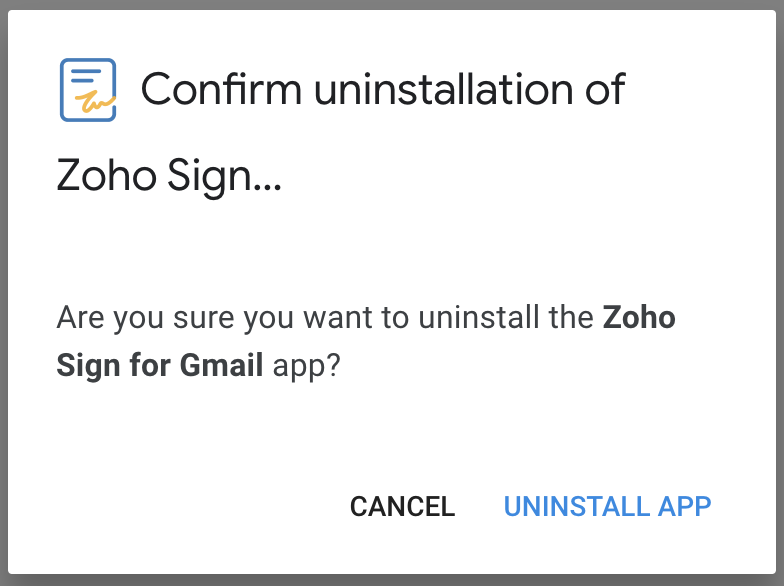Click the bold "Sign for Gmail" text
The width and height of the screenshot is (784, 586).
(x=160, y=366)
